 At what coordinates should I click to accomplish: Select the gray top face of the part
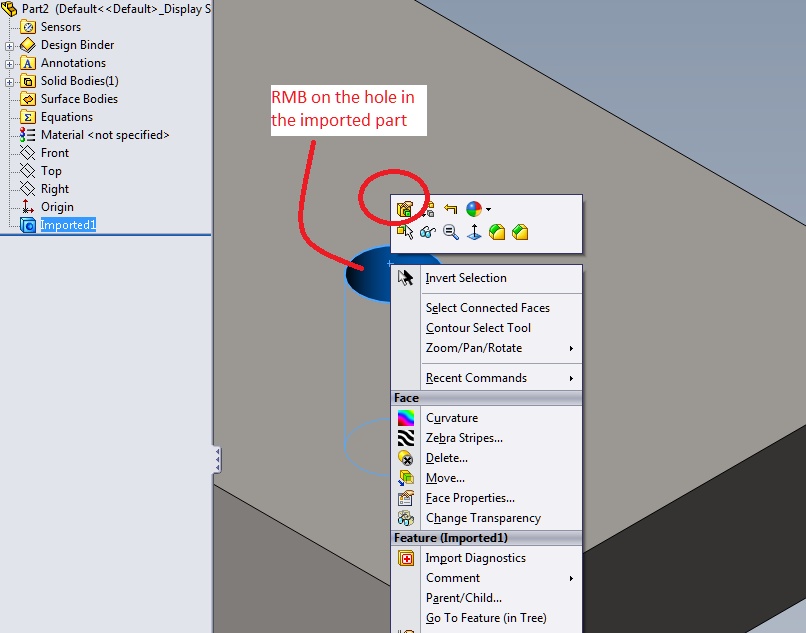(x=643, y=309)
